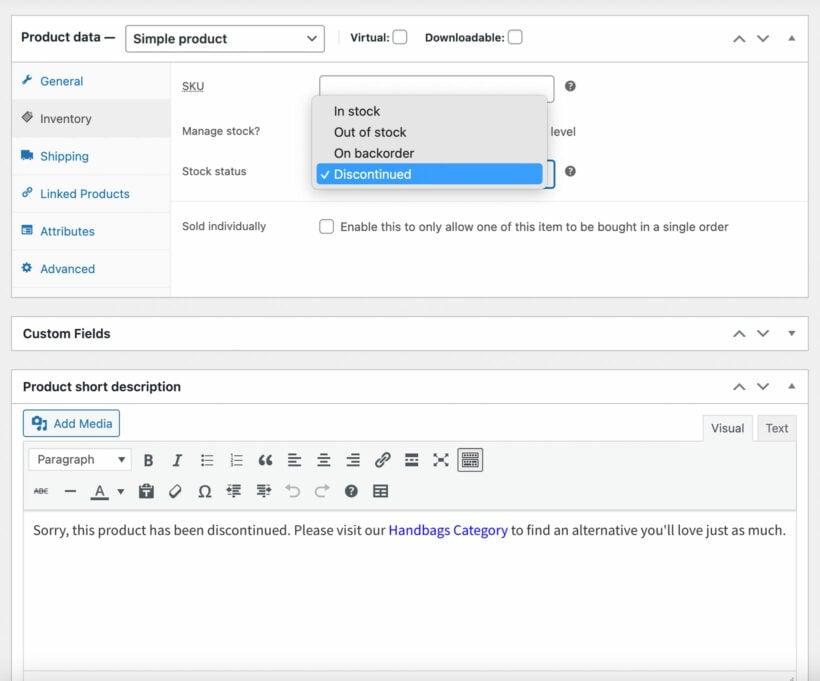Align text left
Screen dimensions: 820x681
(294, 460)
